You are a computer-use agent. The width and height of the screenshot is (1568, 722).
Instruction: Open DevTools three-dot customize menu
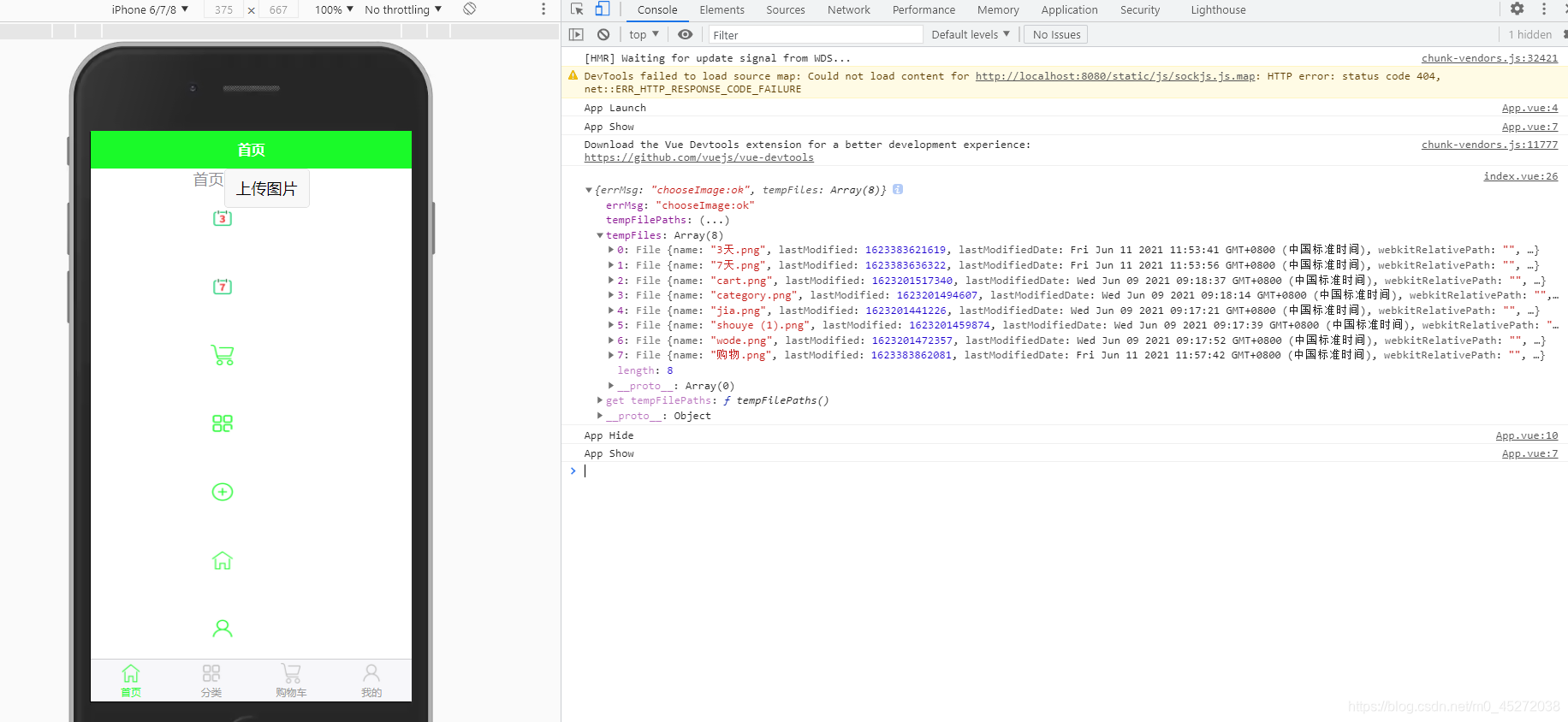point(1544,9)
